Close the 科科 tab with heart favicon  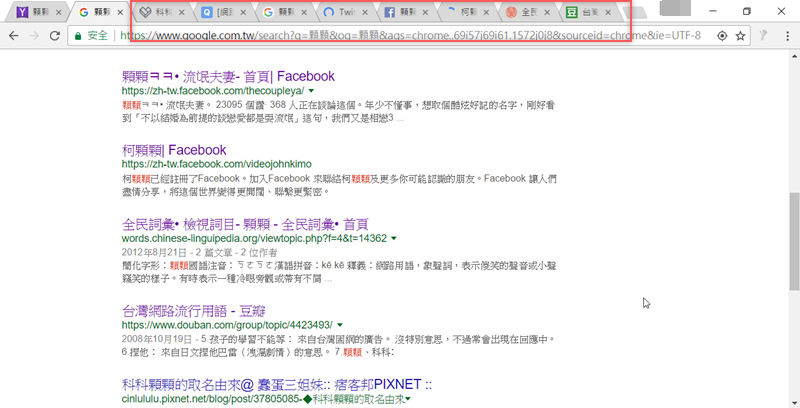[x=182, y=12]
